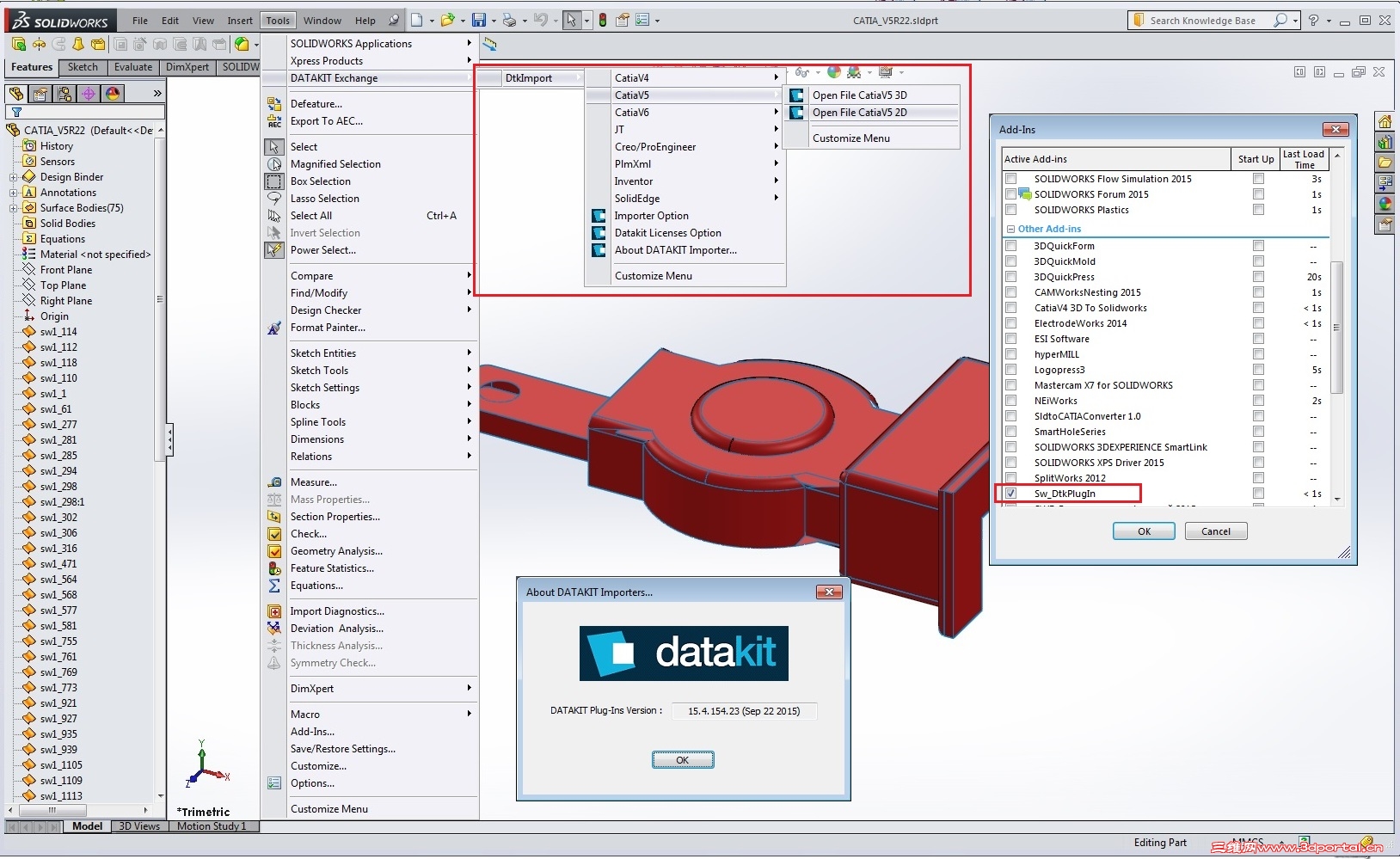The width and height of the screenshot is (1400, 859).
Task: Choose Add-Ins... in Tools menu
Action: coord(312,732)
